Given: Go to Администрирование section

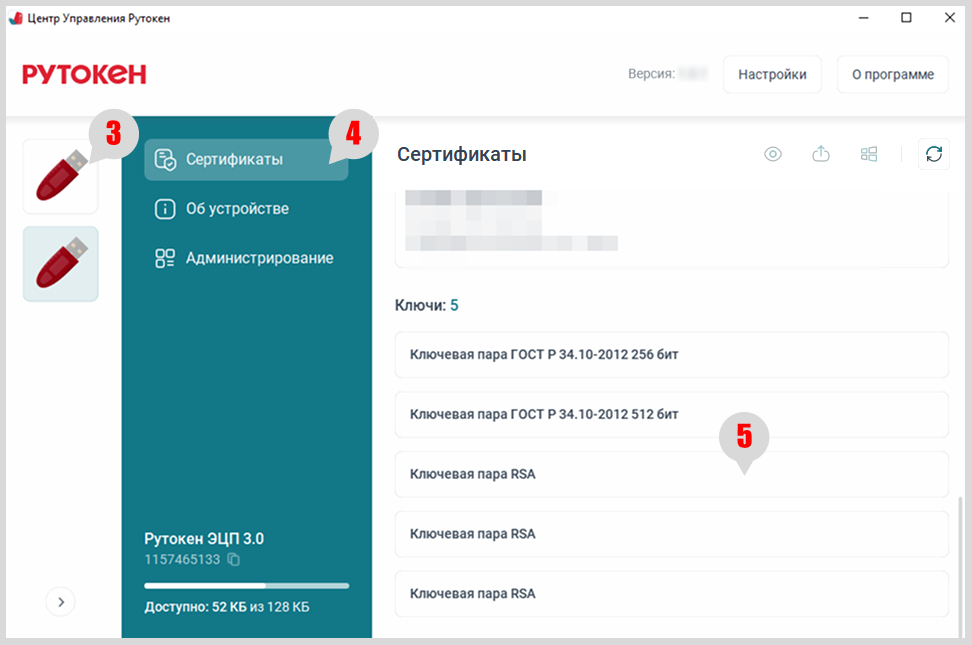Looking at the screenshot, I should pos(258,258).
